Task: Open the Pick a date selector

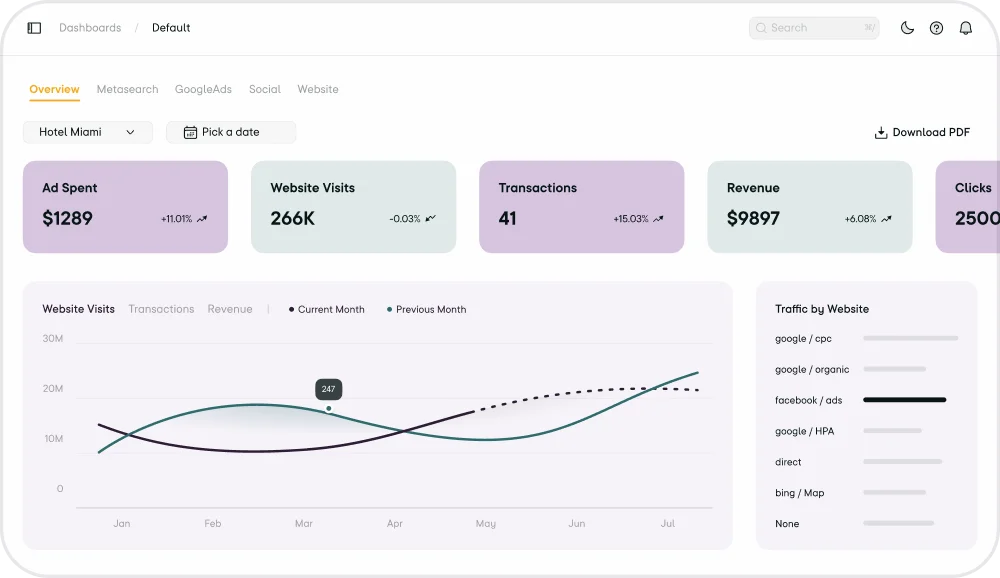Action: pyautogui.click(x=231, y=132)
